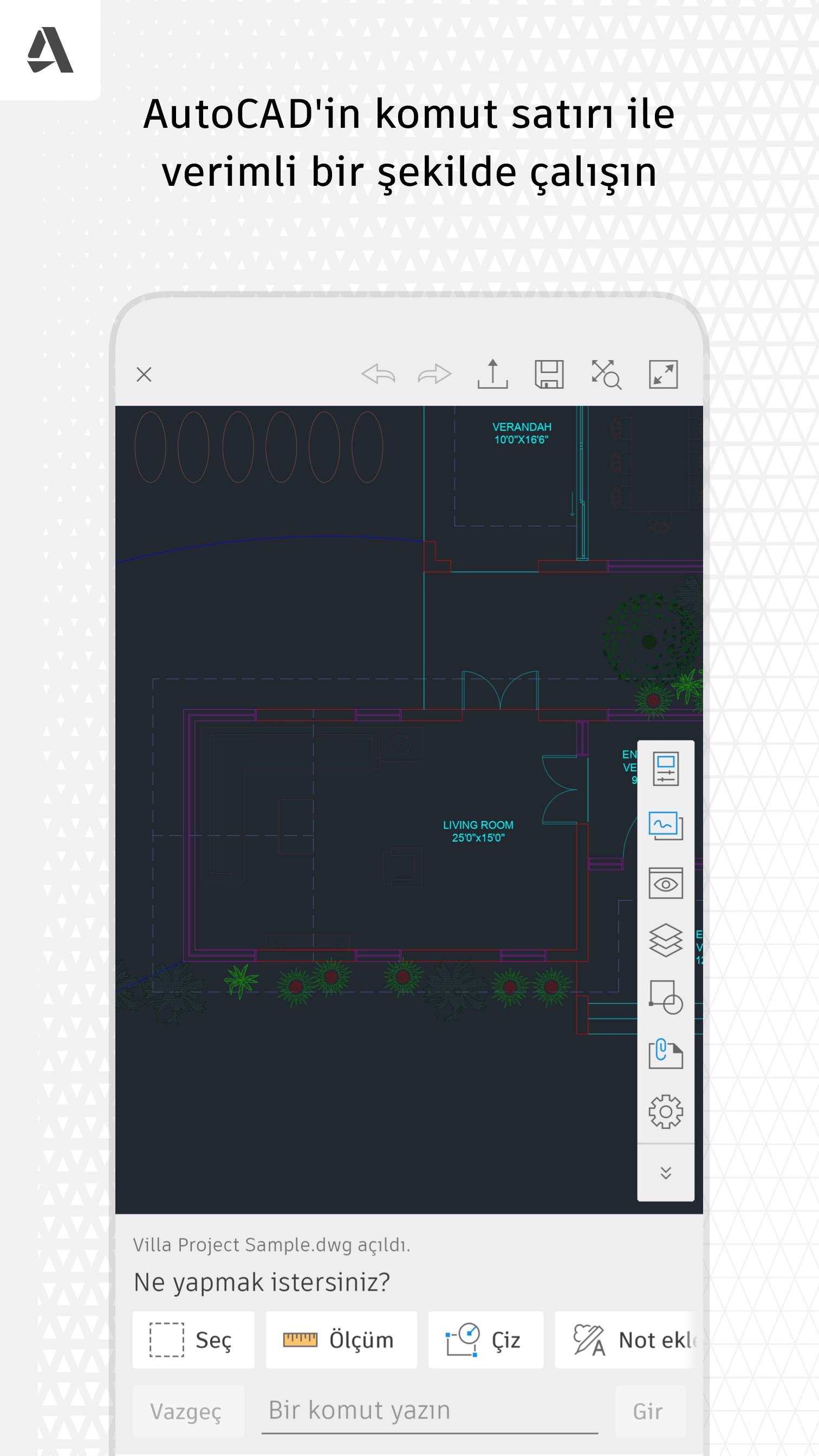Tap the Not ekle annotate button

point(625,1340)
